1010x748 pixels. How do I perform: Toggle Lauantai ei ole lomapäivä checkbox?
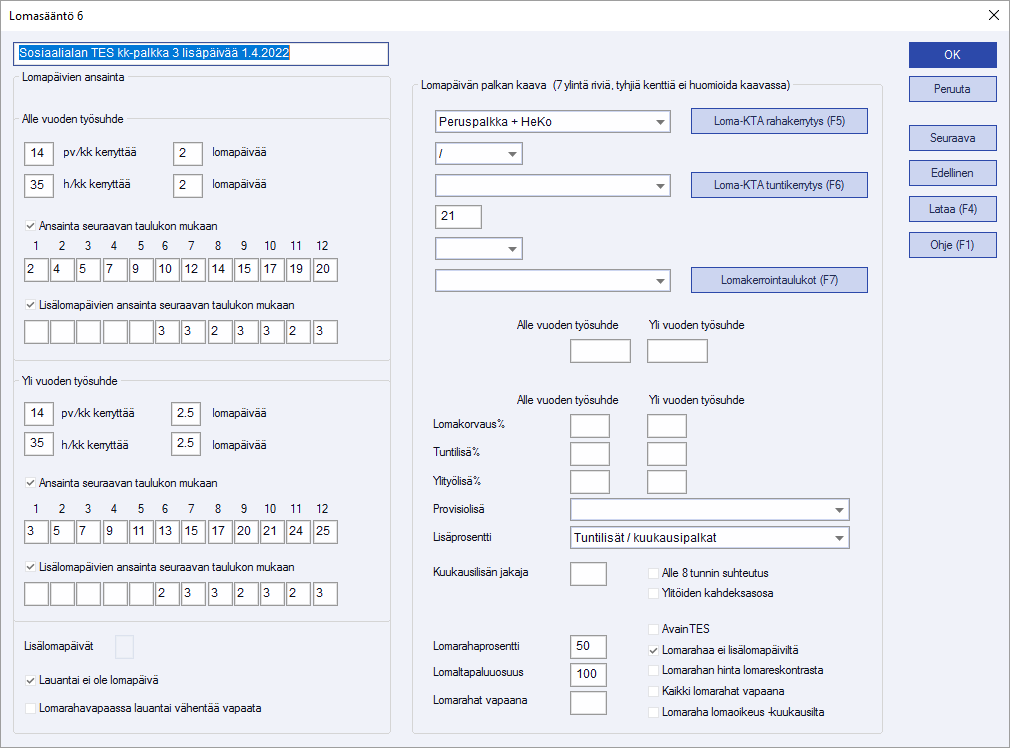click(31, 680)
